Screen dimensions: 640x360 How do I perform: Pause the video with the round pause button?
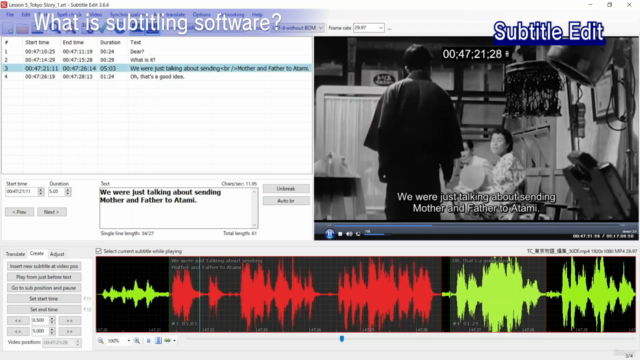[329, 234]
